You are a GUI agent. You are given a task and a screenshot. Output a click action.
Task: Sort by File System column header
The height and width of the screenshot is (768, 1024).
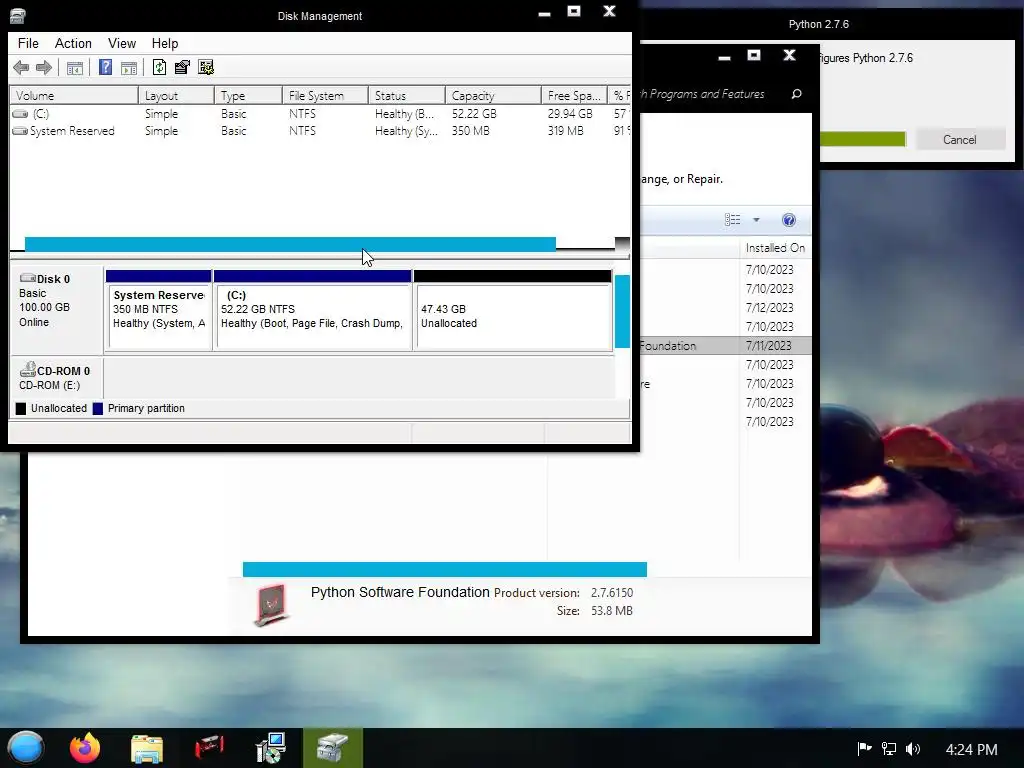(325, 95)
